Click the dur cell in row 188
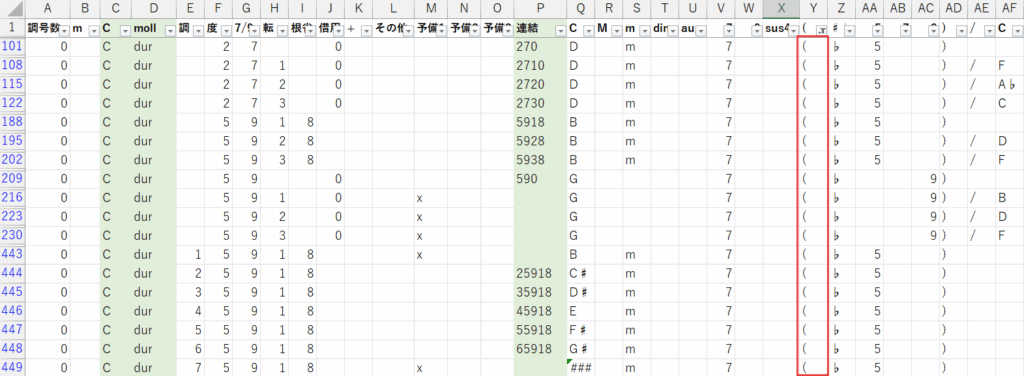1024x376 pixels. click(x=153, y=122)
